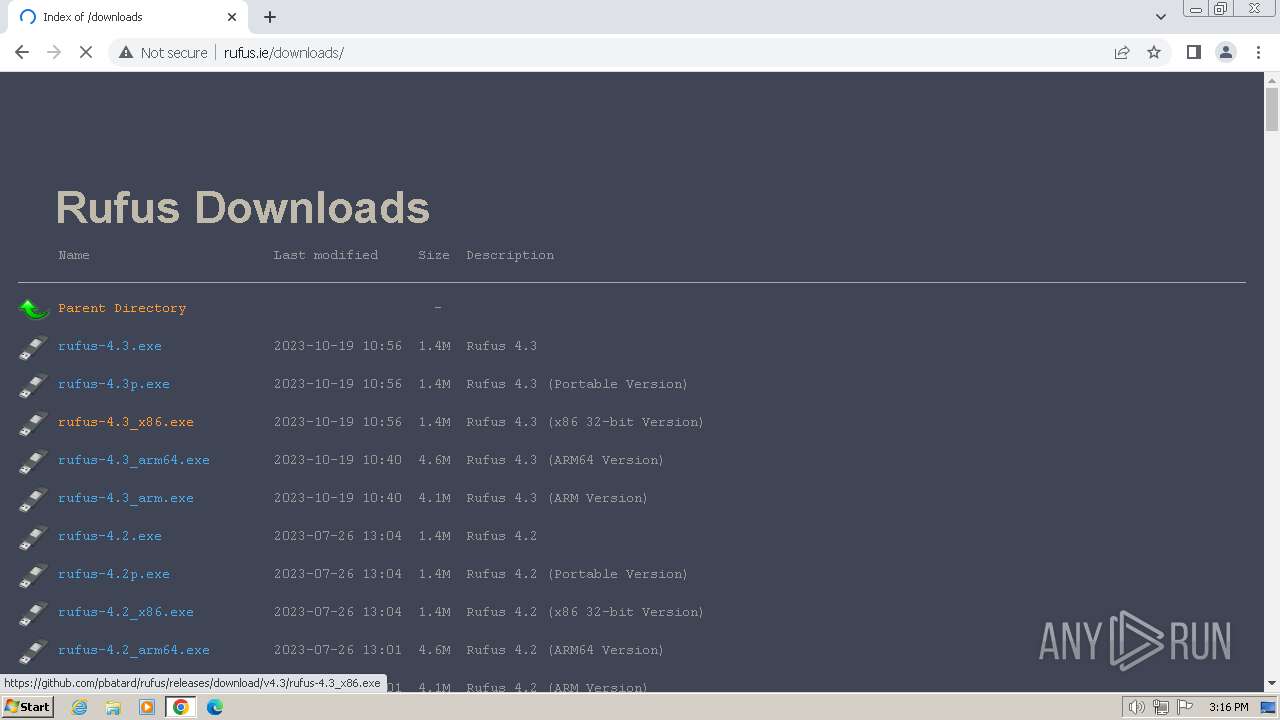This screenshot has height=720, width=1280.
Task: Click 'Rufus 4.3 (Portable Version)' description
Action: click(x=577, y=384)
